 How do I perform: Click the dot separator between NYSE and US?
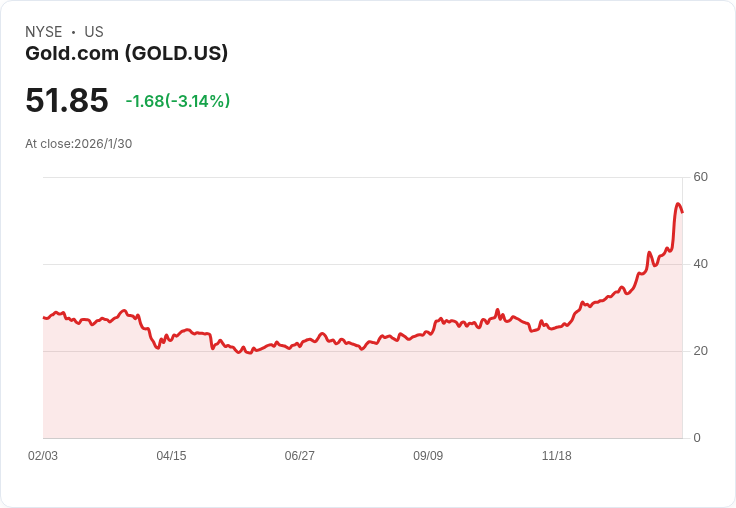[x=74, y=32]
